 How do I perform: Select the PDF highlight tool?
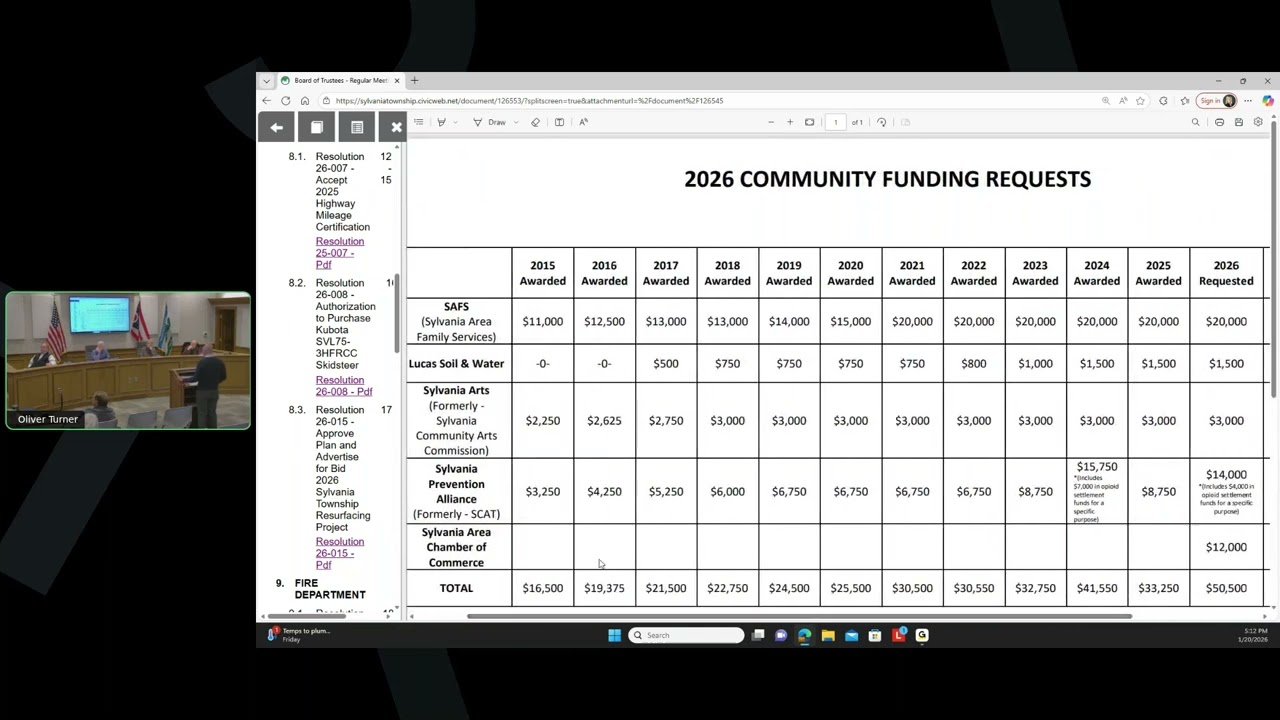(x=441, y=122)
